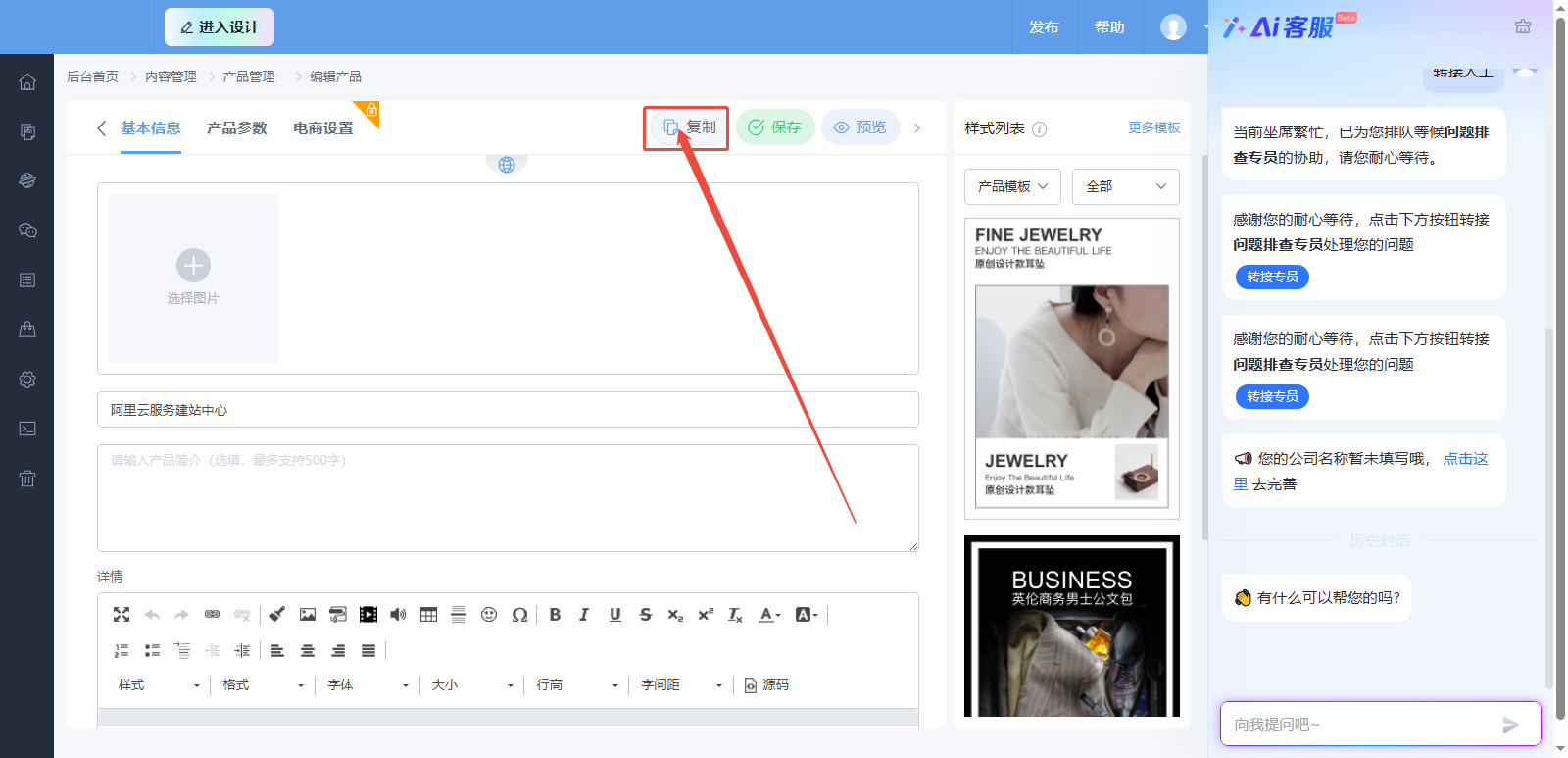
Task: Open the text color picker
Action: click(769, 615)
